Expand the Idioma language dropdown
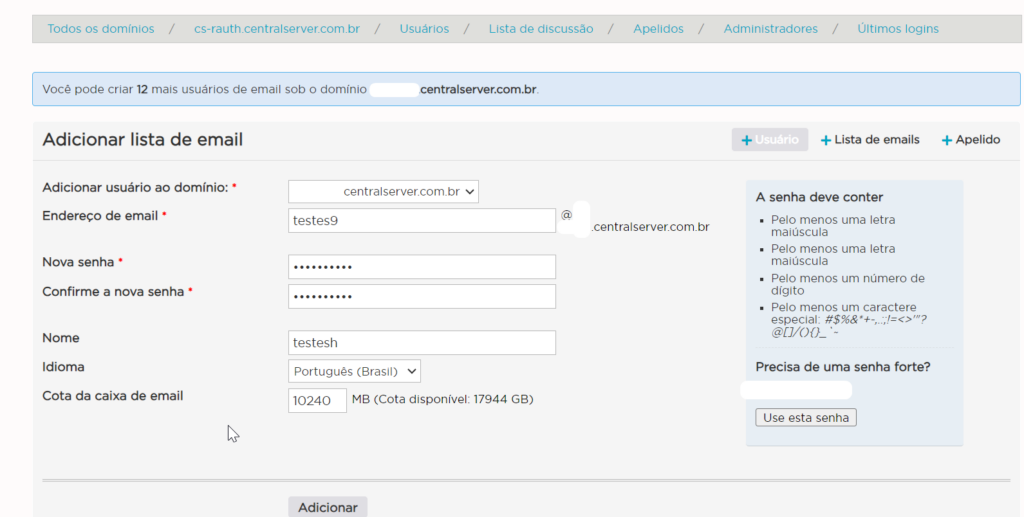 click(x=354, y=371)
